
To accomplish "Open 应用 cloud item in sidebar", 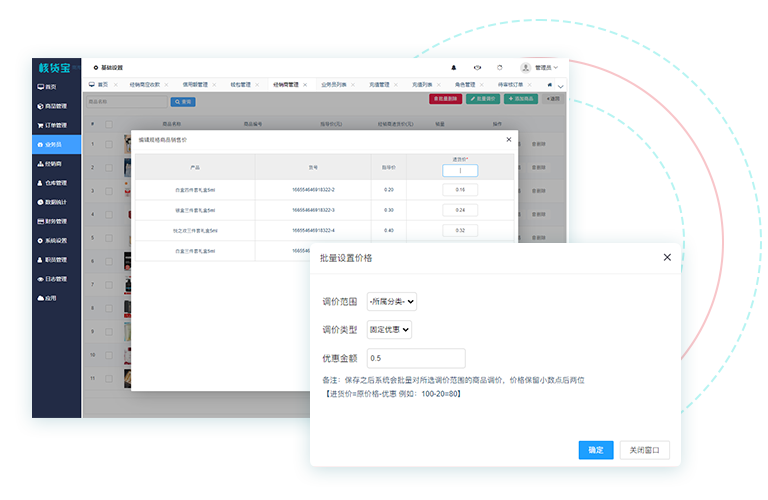I will click(48, 298).
